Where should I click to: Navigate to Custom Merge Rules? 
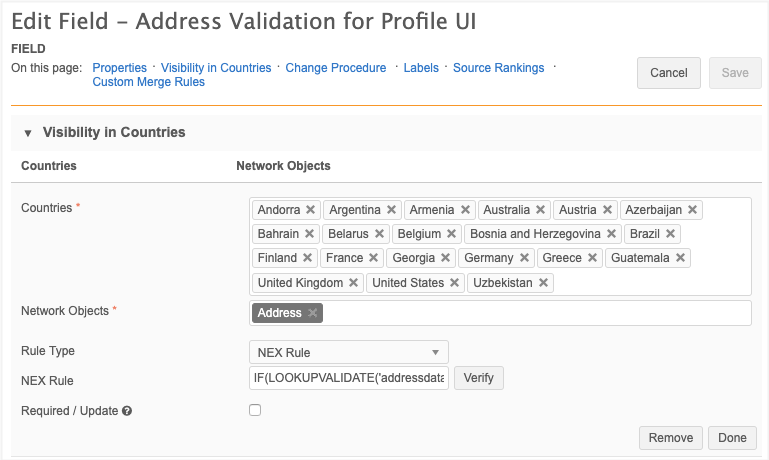pos(148,82)
